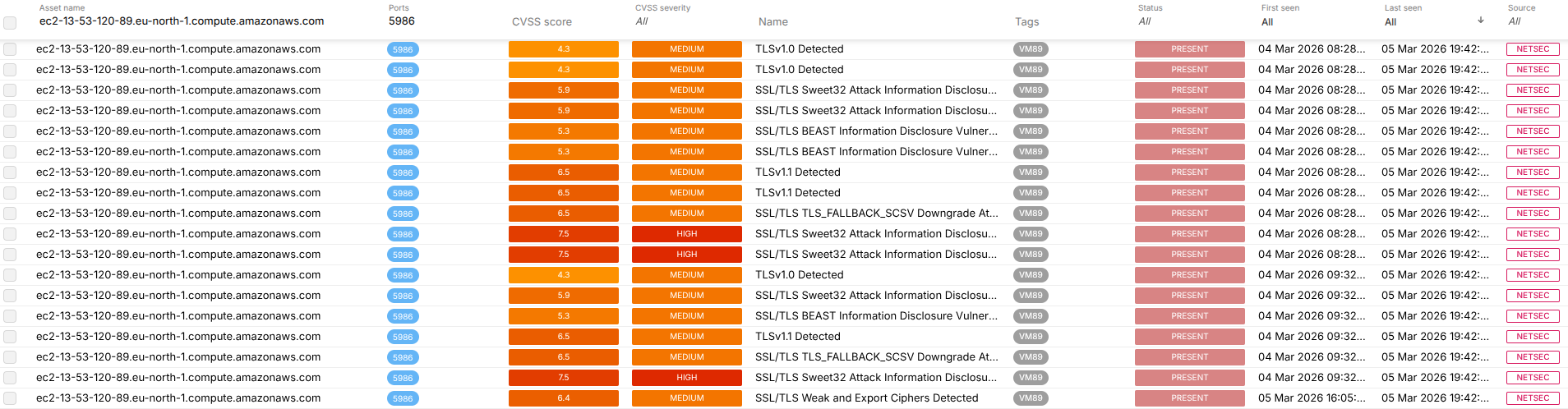This screenshot has height=409, width=1568.
Task: Click the HIGH severity badge in the bottom-most HIGH row
Action: coord(686,378)
